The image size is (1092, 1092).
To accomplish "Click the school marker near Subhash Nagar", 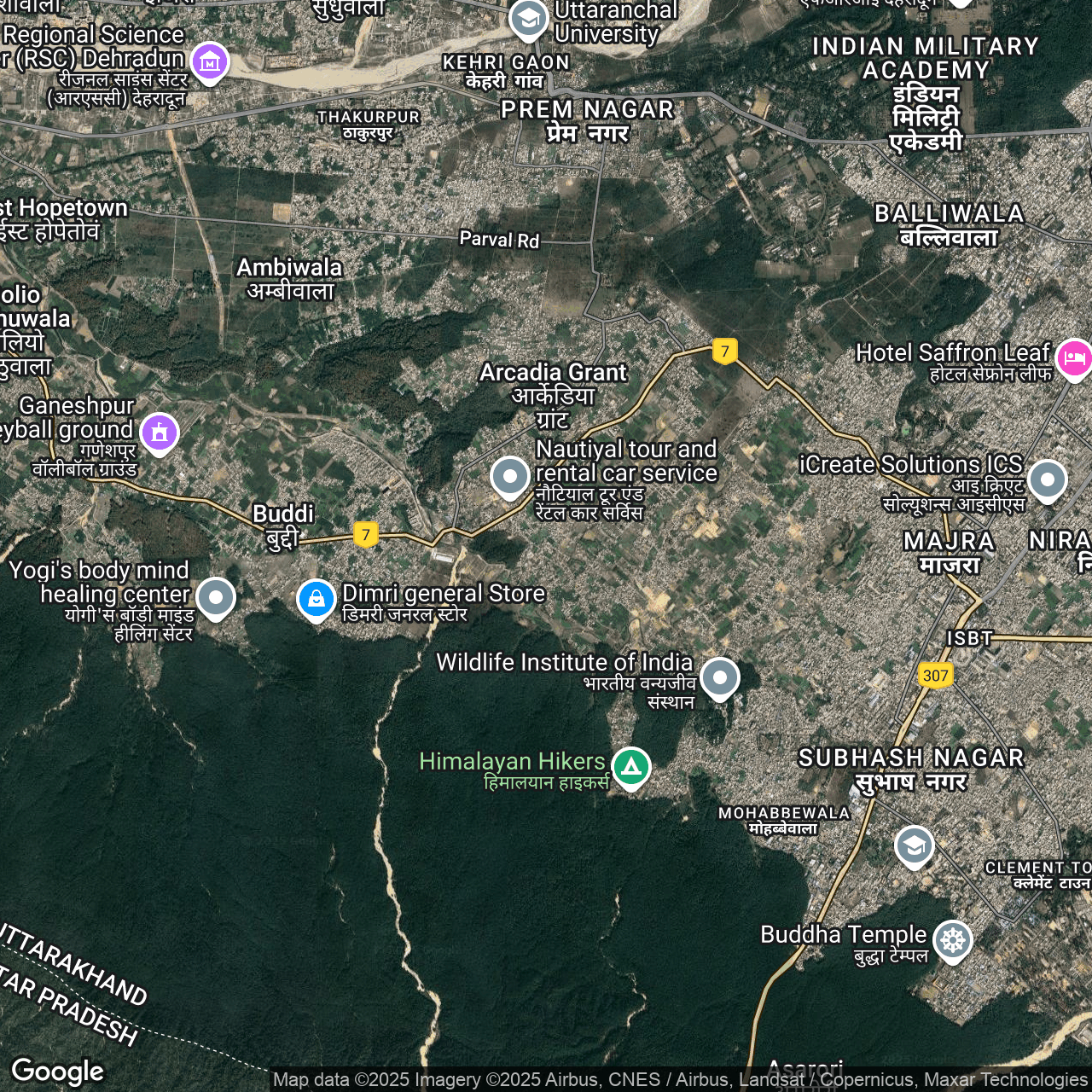I will pyautogui.click(x=914, y=845).
